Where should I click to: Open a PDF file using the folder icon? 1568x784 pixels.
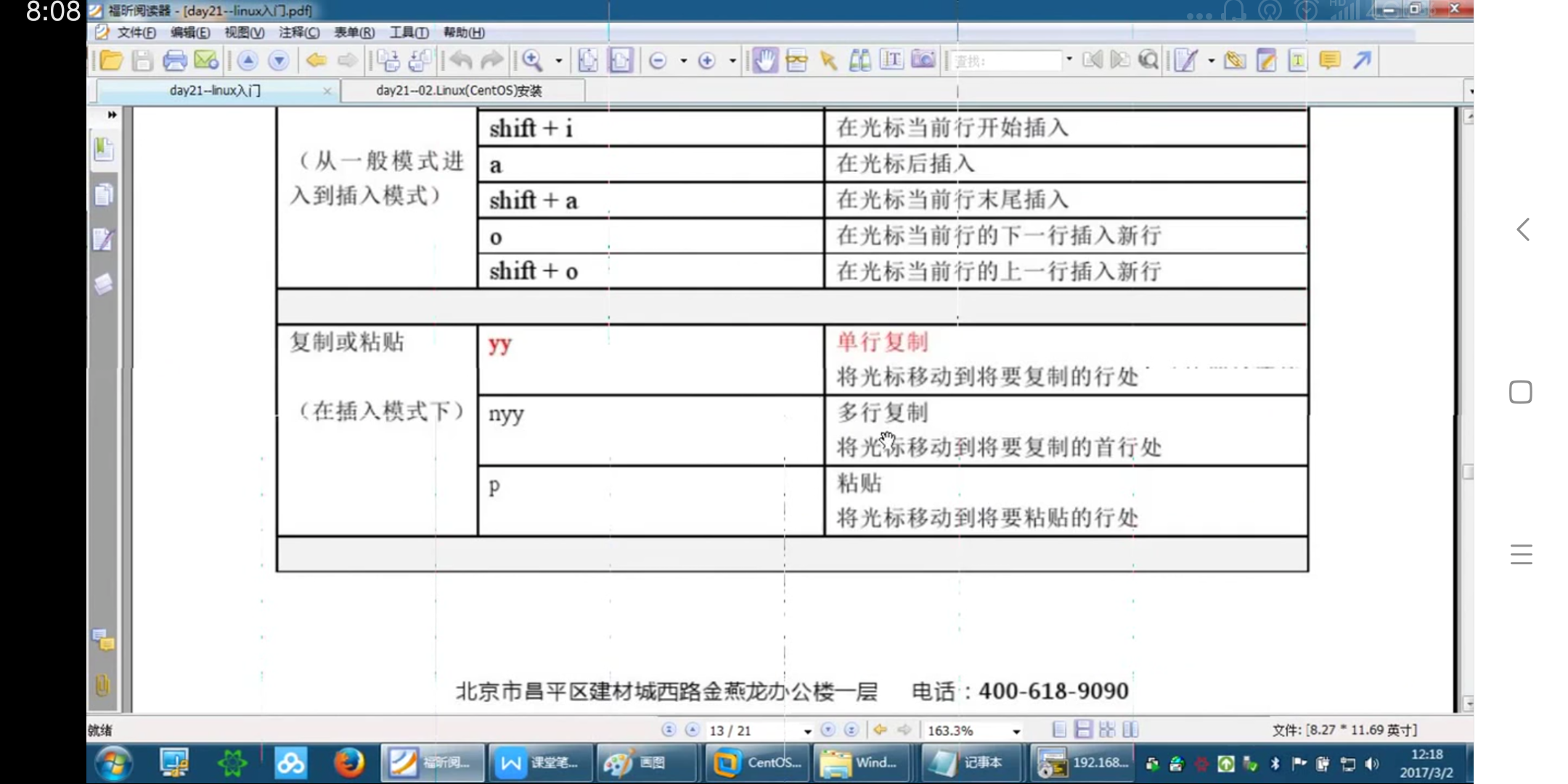pyautogui.click(x=110, y=61)
